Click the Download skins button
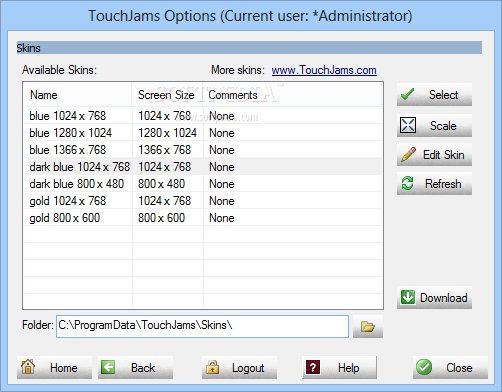This screenshot has width=502, height=392. click(x=434, y=298)
